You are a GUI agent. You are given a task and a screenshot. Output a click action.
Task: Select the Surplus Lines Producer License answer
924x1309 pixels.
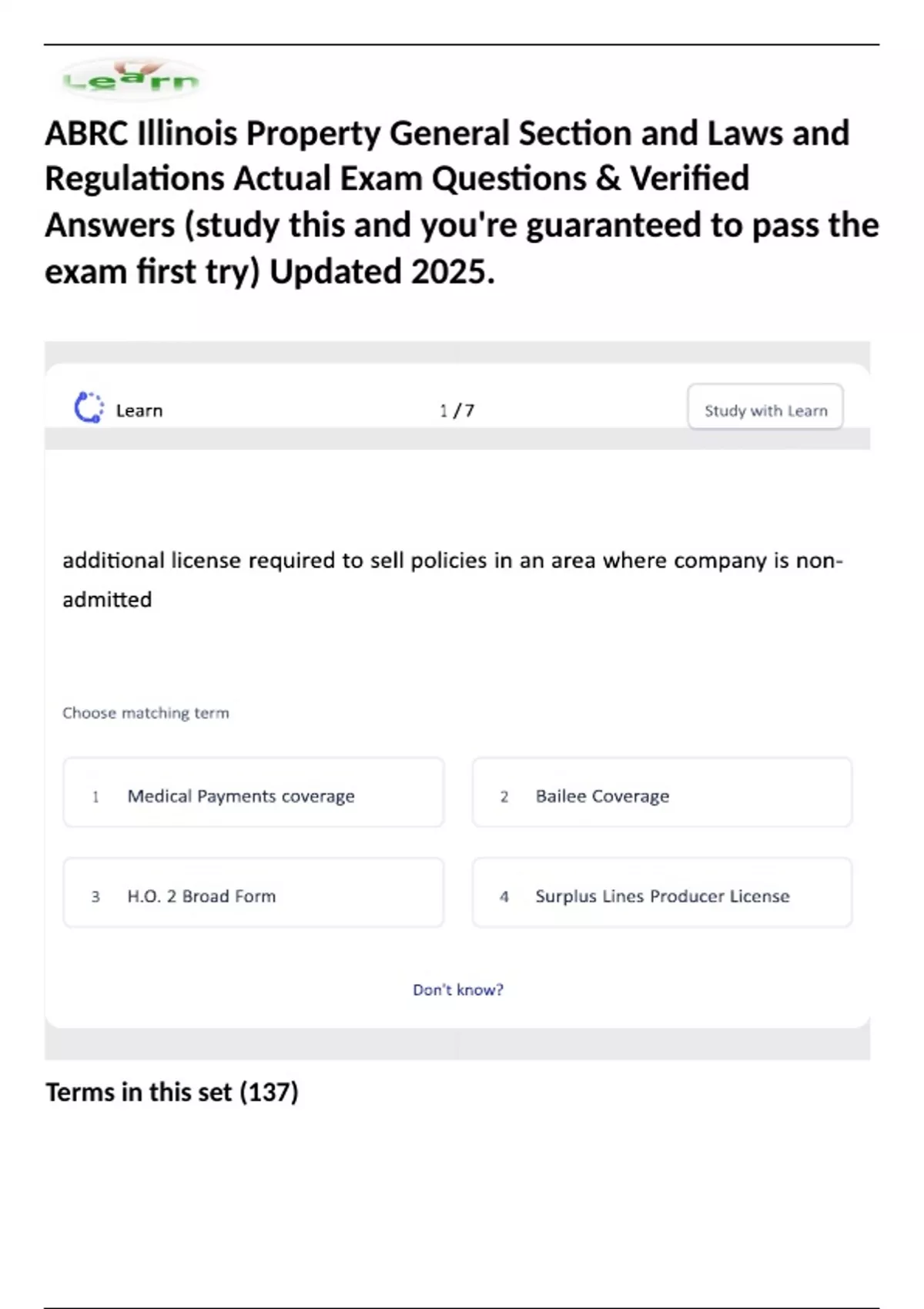coord(662,896)
